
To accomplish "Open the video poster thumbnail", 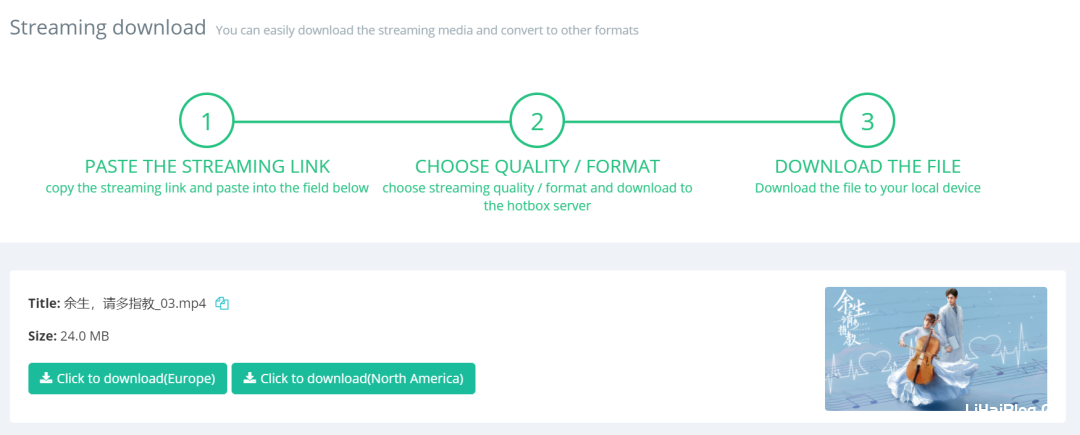I will pos(936,349).
